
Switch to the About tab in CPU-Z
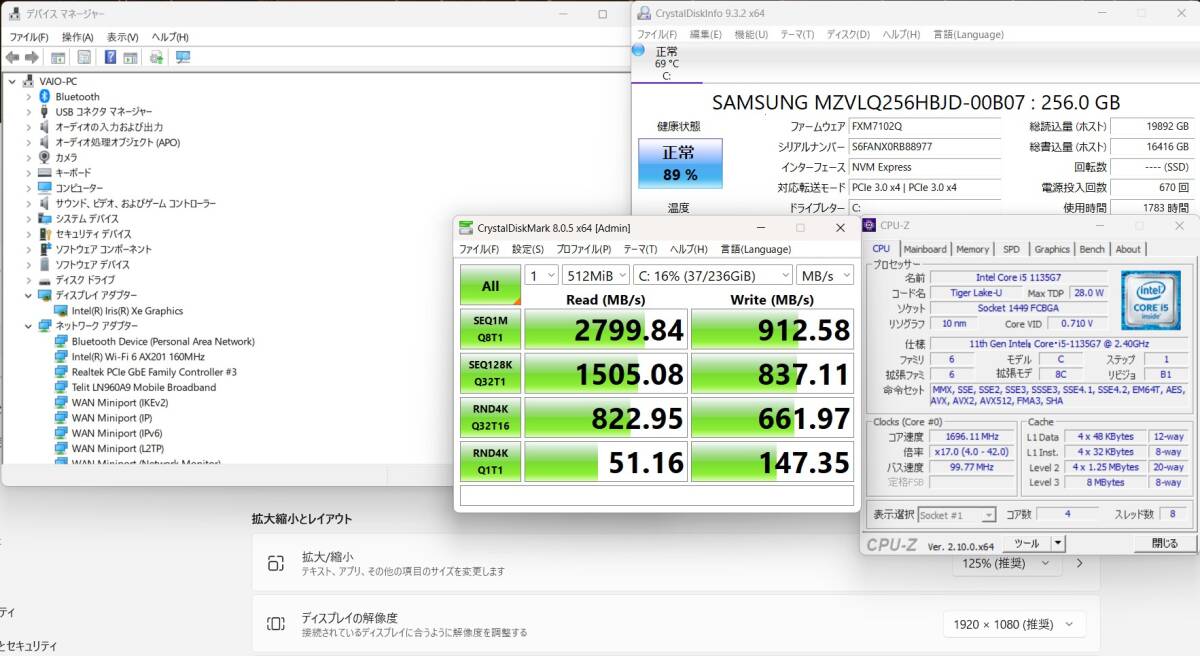click(x=1128, y=249)
